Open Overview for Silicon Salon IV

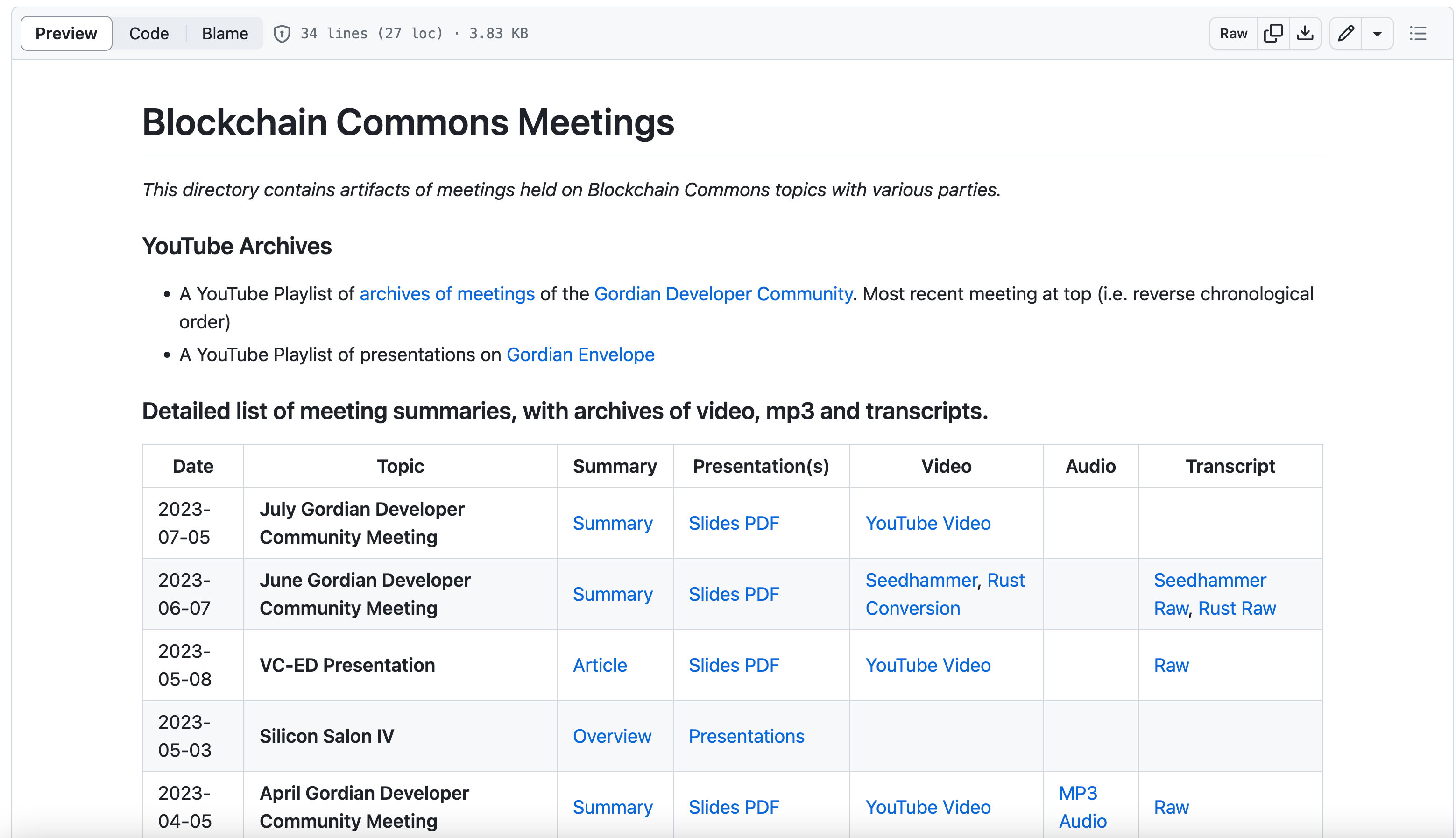612,736
